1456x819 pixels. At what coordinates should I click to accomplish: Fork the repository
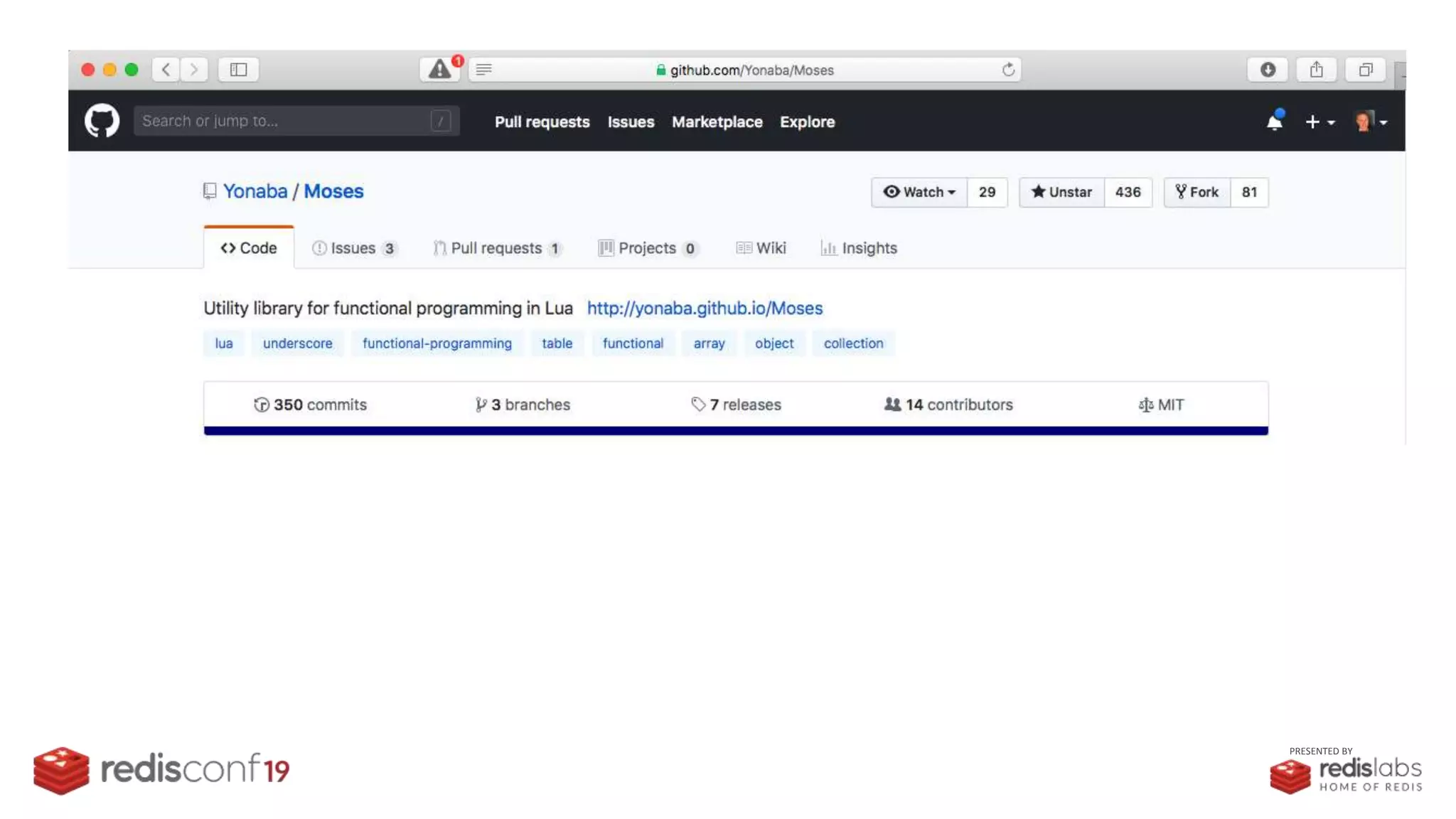point(1197,192)
